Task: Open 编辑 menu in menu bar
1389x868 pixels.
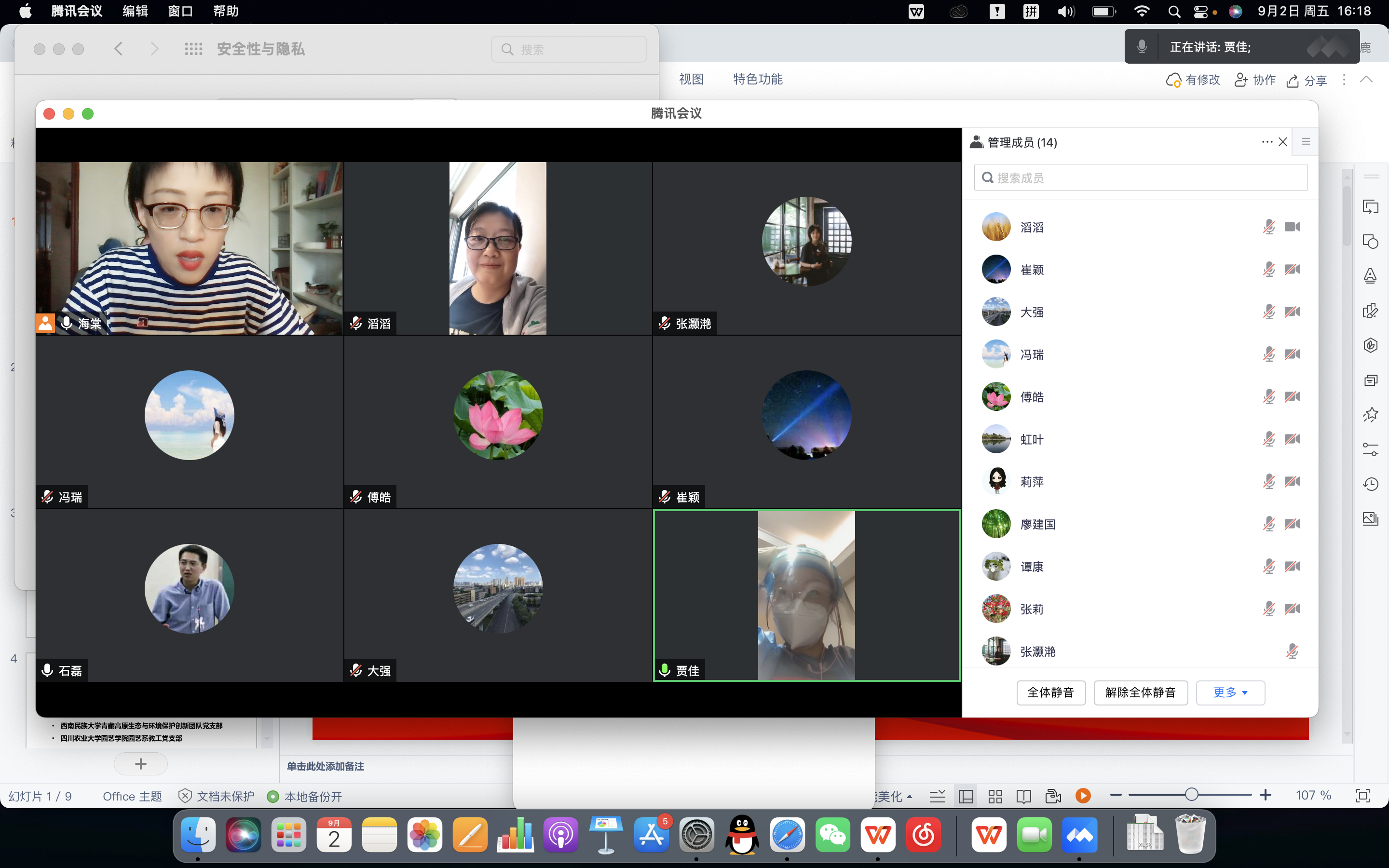Action: (135, 12)
